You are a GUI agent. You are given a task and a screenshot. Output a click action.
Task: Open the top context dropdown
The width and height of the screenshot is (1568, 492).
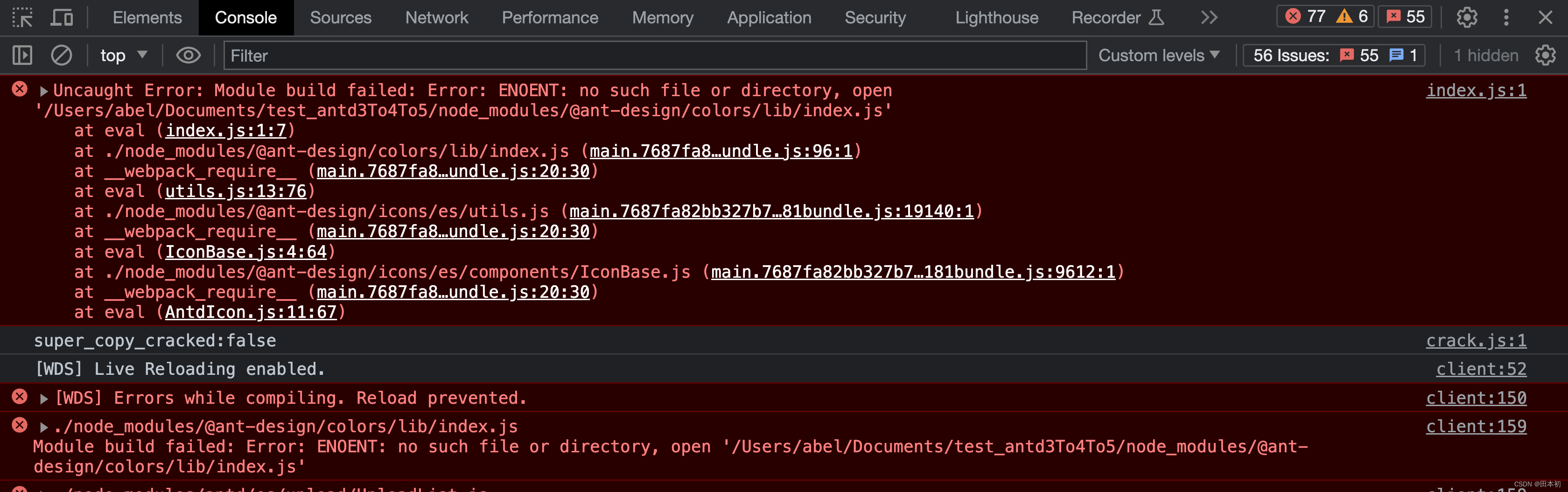(124, 56)
